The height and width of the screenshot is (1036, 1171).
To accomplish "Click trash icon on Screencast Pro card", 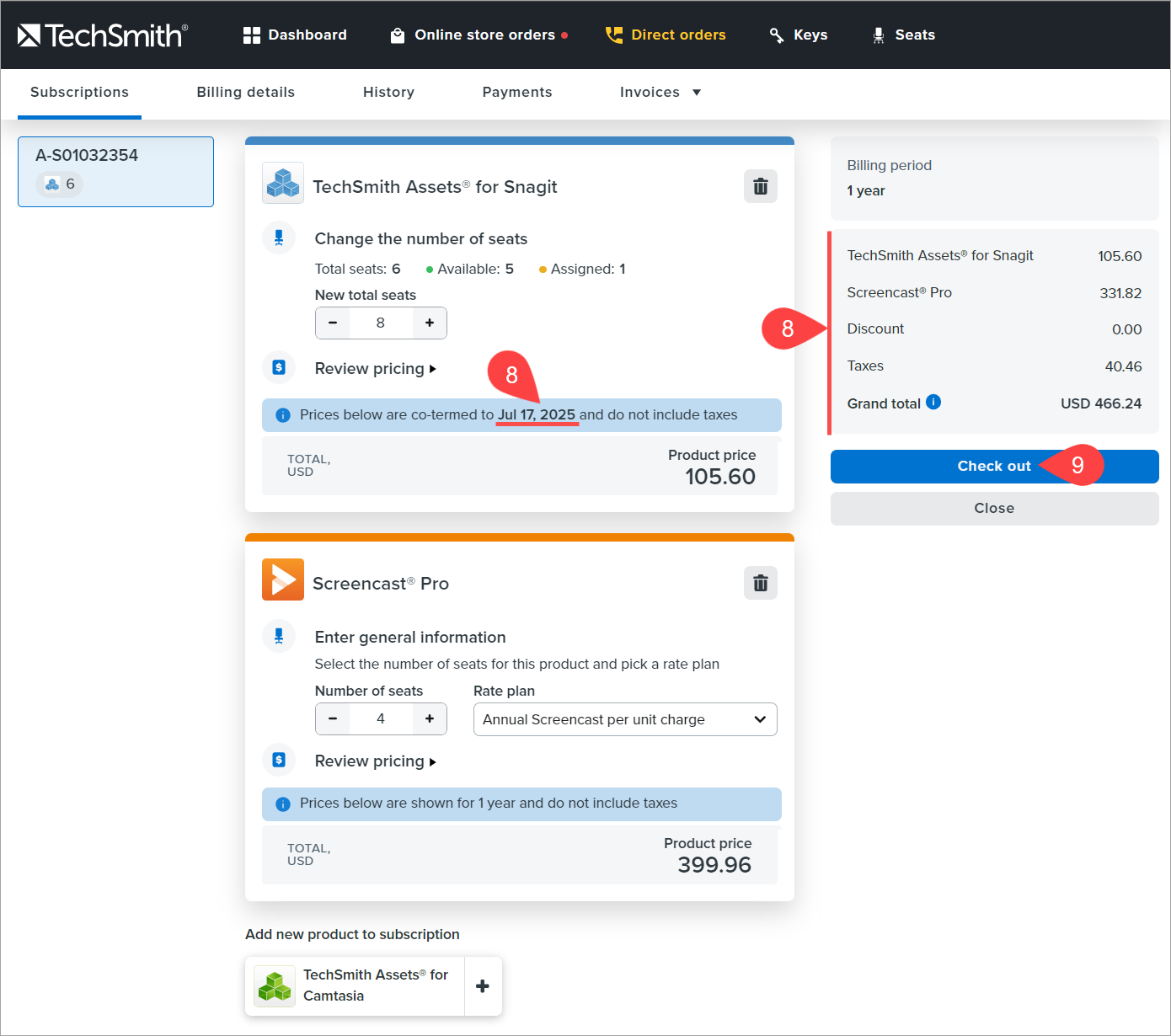I will [760, 583].
